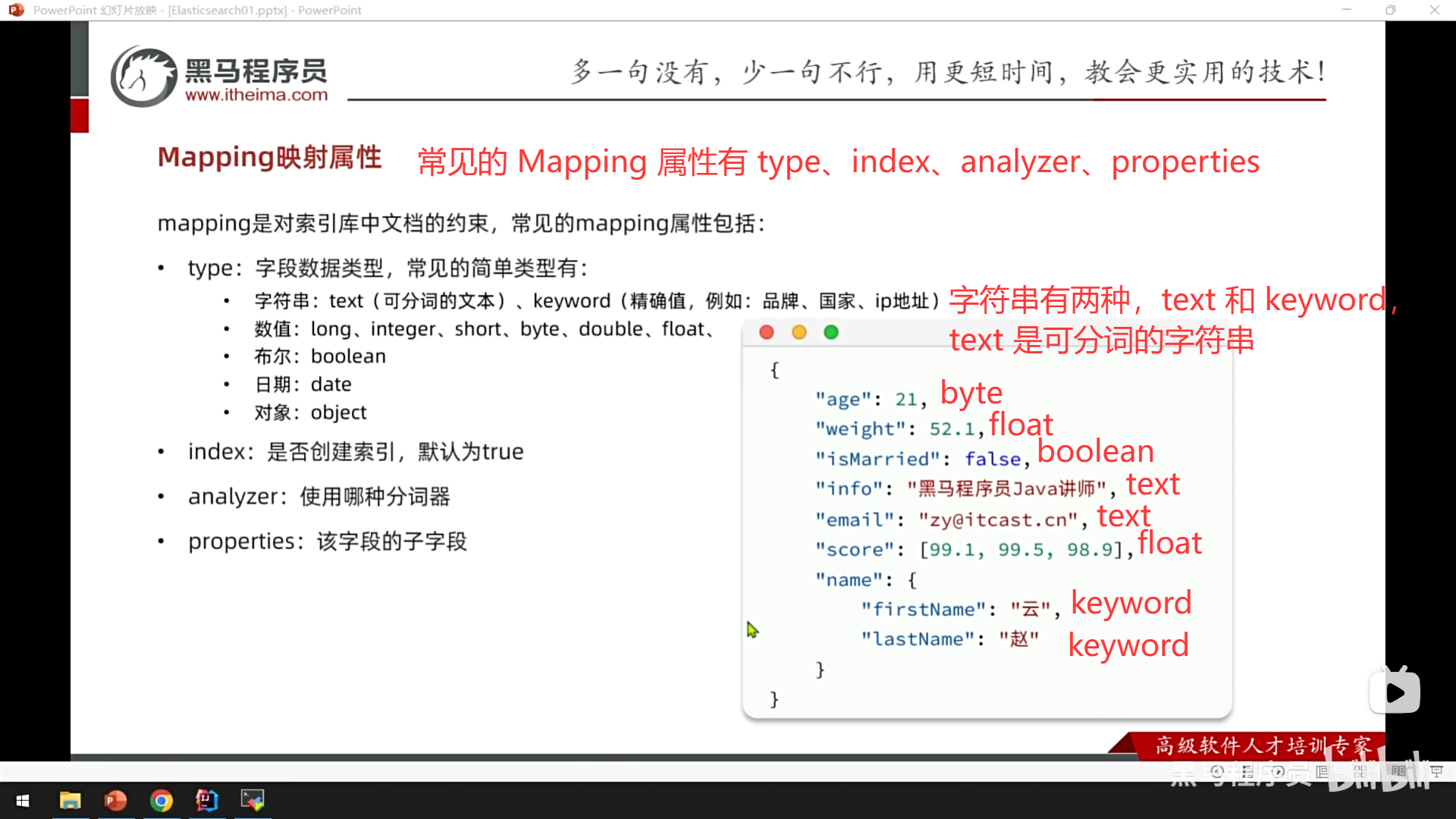Screen dimensions: 1456x819
Task: Click the green dot on code window
Action: [831, 332]
